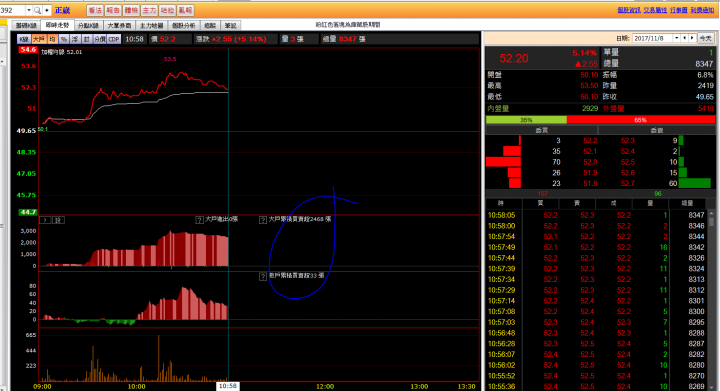
Task: Go to previous date with left arrow
Action: pyautogui.click(x=685, y=38)
